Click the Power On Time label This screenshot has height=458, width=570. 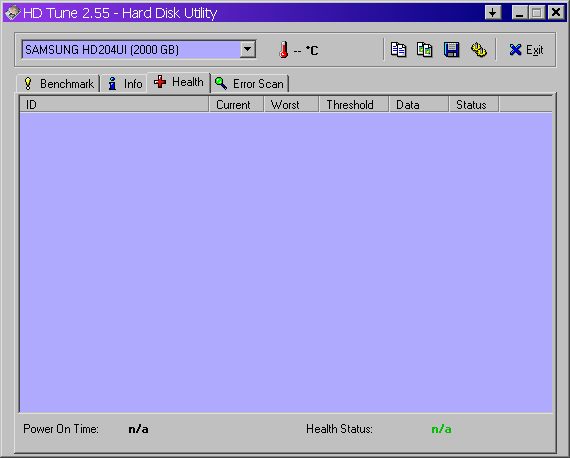click(x=61, y=429)
